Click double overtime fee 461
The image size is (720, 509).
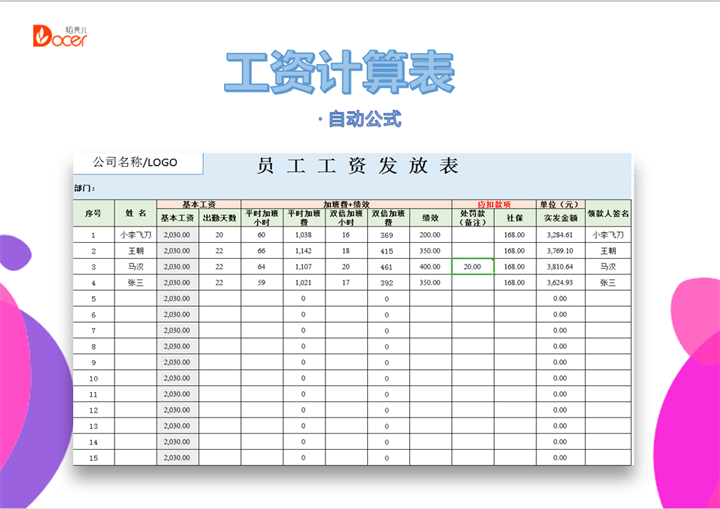pyautogui.click(x=387, y=267)
